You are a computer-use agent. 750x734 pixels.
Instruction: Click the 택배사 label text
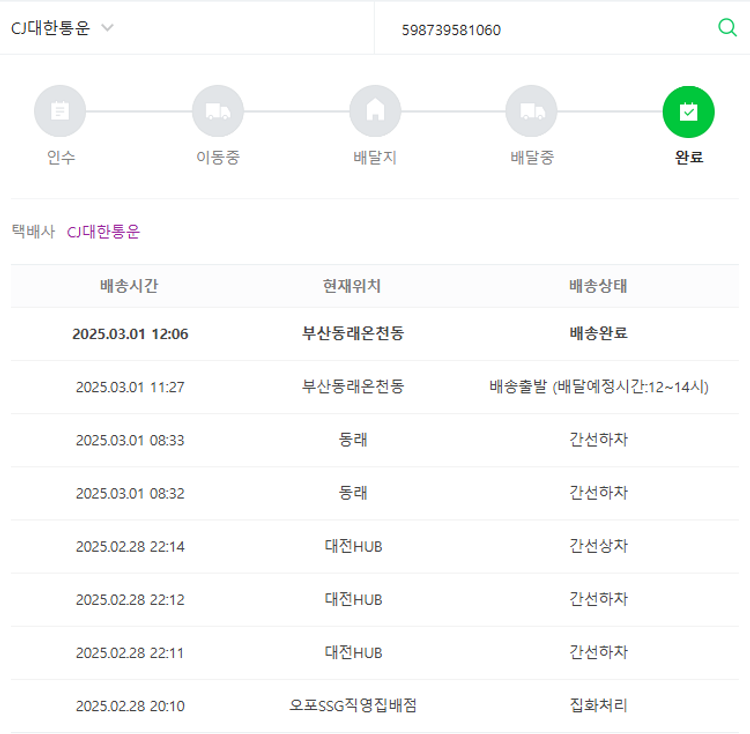pyautogui.click(x=33, y=231)
